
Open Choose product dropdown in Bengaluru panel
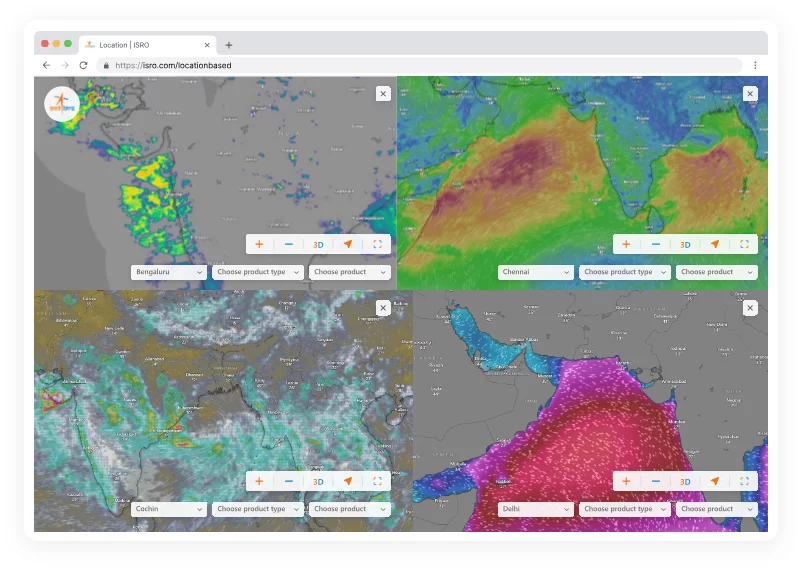(350, 272)
